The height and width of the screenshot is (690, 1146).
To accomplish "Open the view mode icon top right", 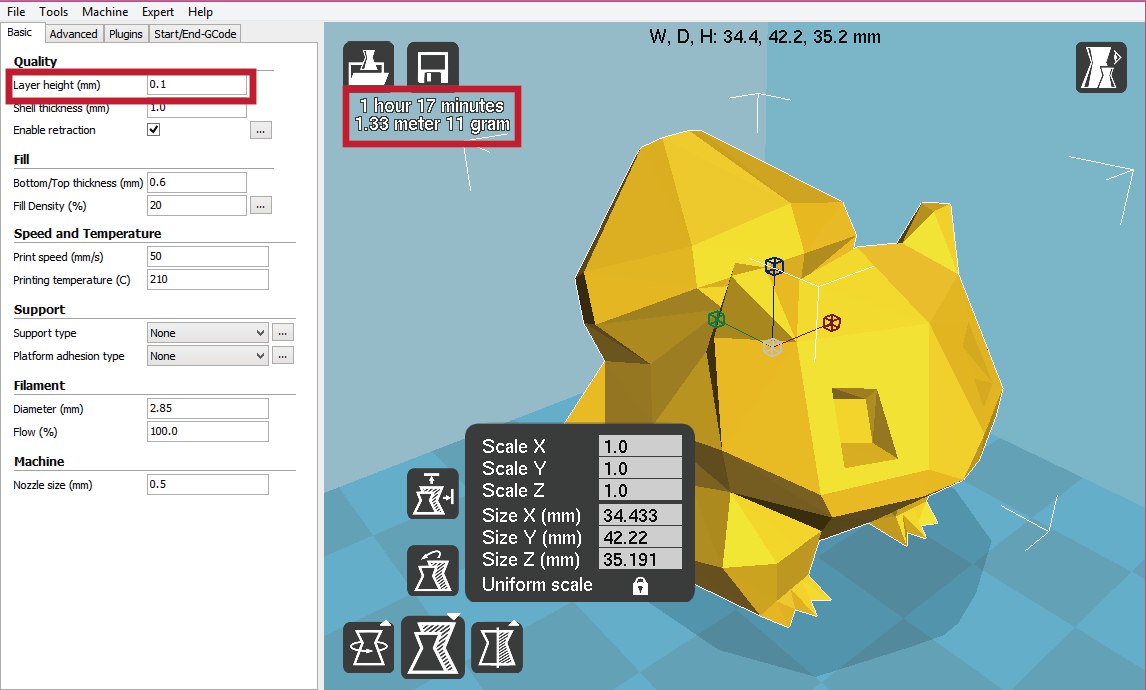I will pos(1100,67).
